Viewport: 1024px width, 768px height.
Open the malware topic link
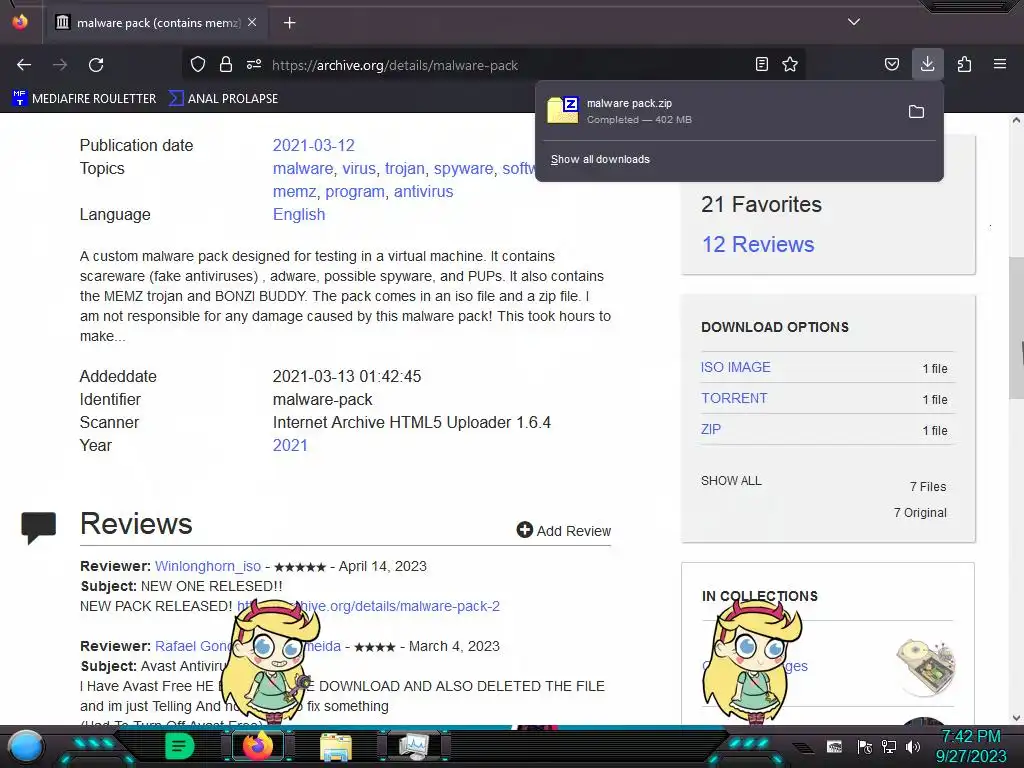pyautogui.click(x=302, y=168)
